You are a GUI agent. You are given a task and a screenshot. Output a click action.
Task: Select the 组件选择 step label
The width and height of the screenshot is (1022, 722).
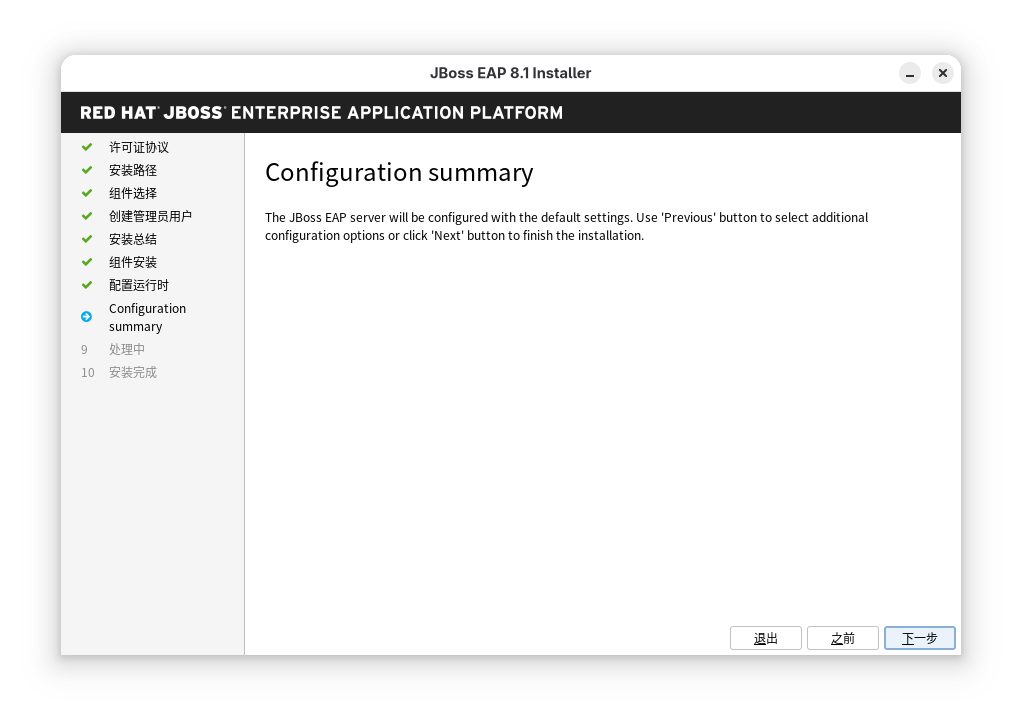click(133, 193)
